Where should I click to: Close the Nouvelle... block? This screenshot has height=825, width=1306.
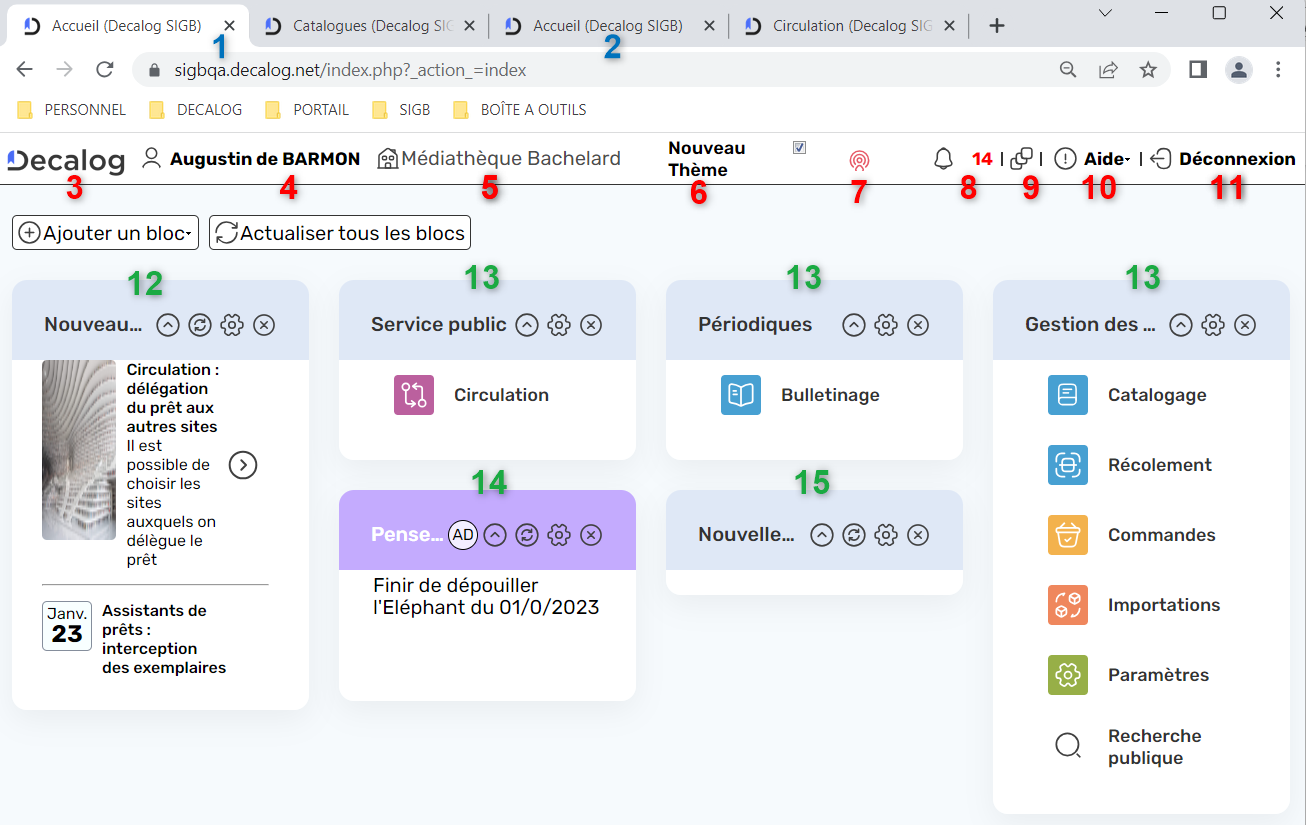click(x=918, y=535)
